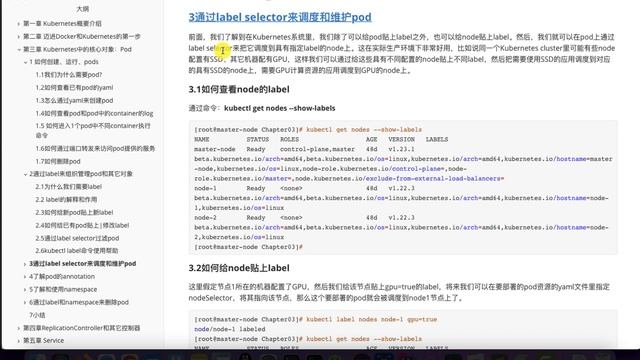Click command kubectl label nodes node-1 gpu=true
Viewport: 640px width, 360px height.
point(371,320)
